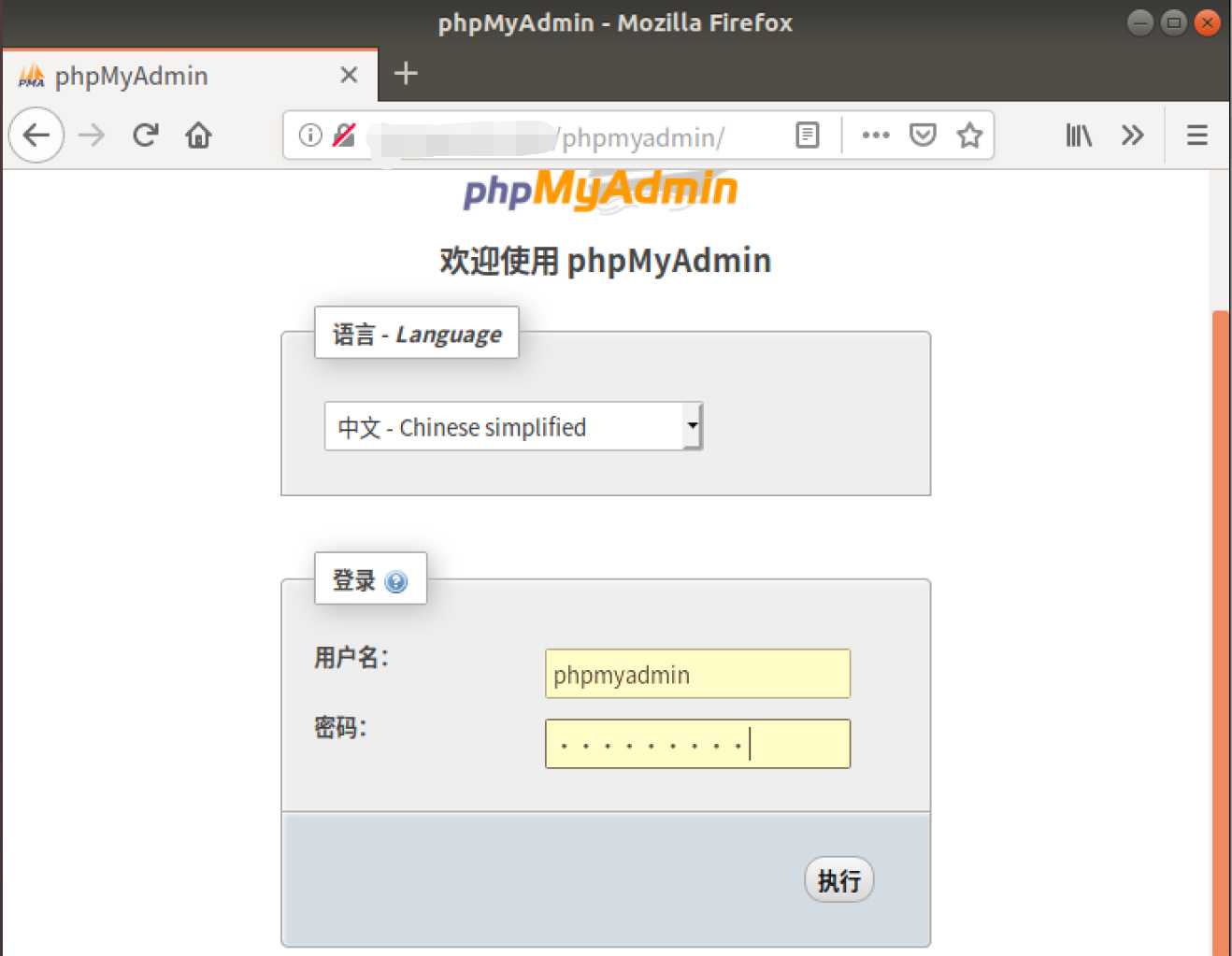The height and width of the screenshot is (956, 1232).
Task: Click the insecure connection lock icon
Action: [344, 136]
